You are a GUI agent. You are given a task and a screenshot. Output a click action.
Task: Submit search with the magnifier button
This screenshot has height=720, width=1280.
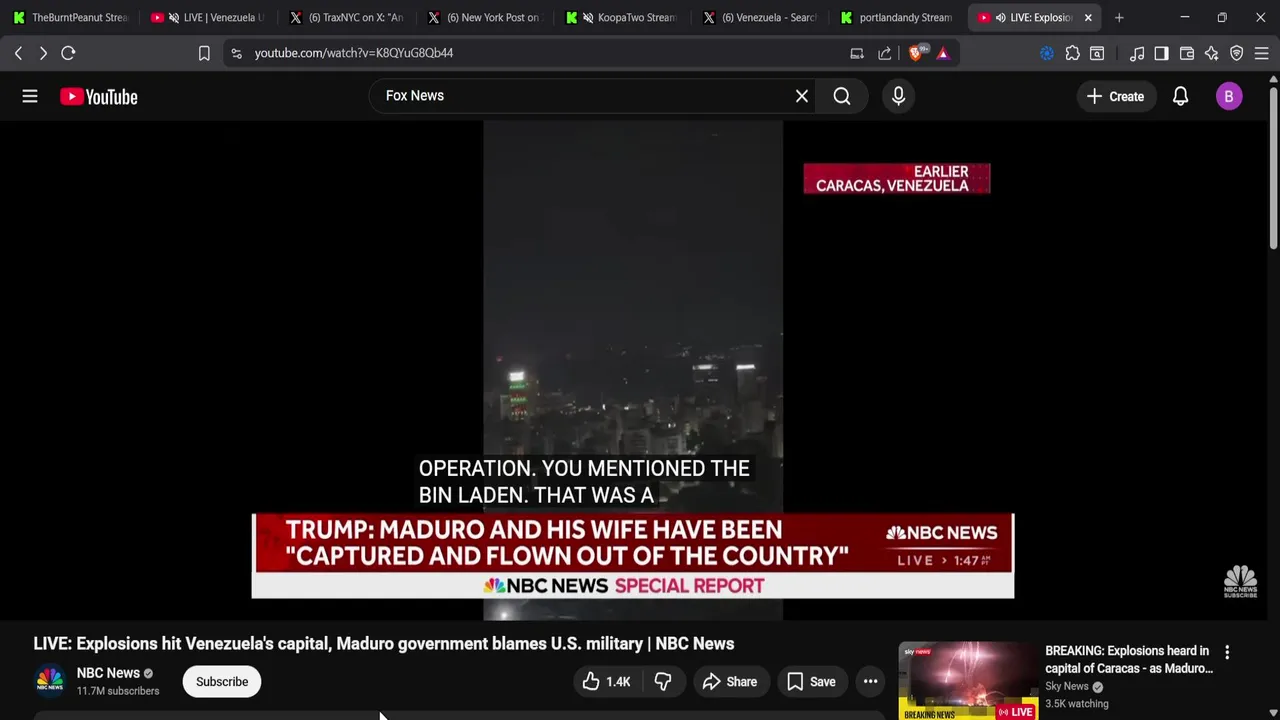pos(842,96)
